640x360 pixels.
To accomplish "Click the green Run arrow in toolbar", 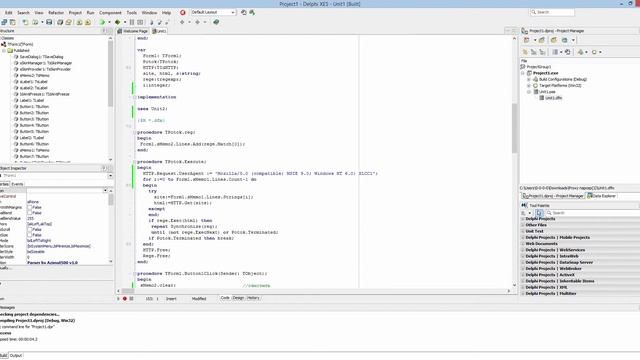I will coord(102,22).
